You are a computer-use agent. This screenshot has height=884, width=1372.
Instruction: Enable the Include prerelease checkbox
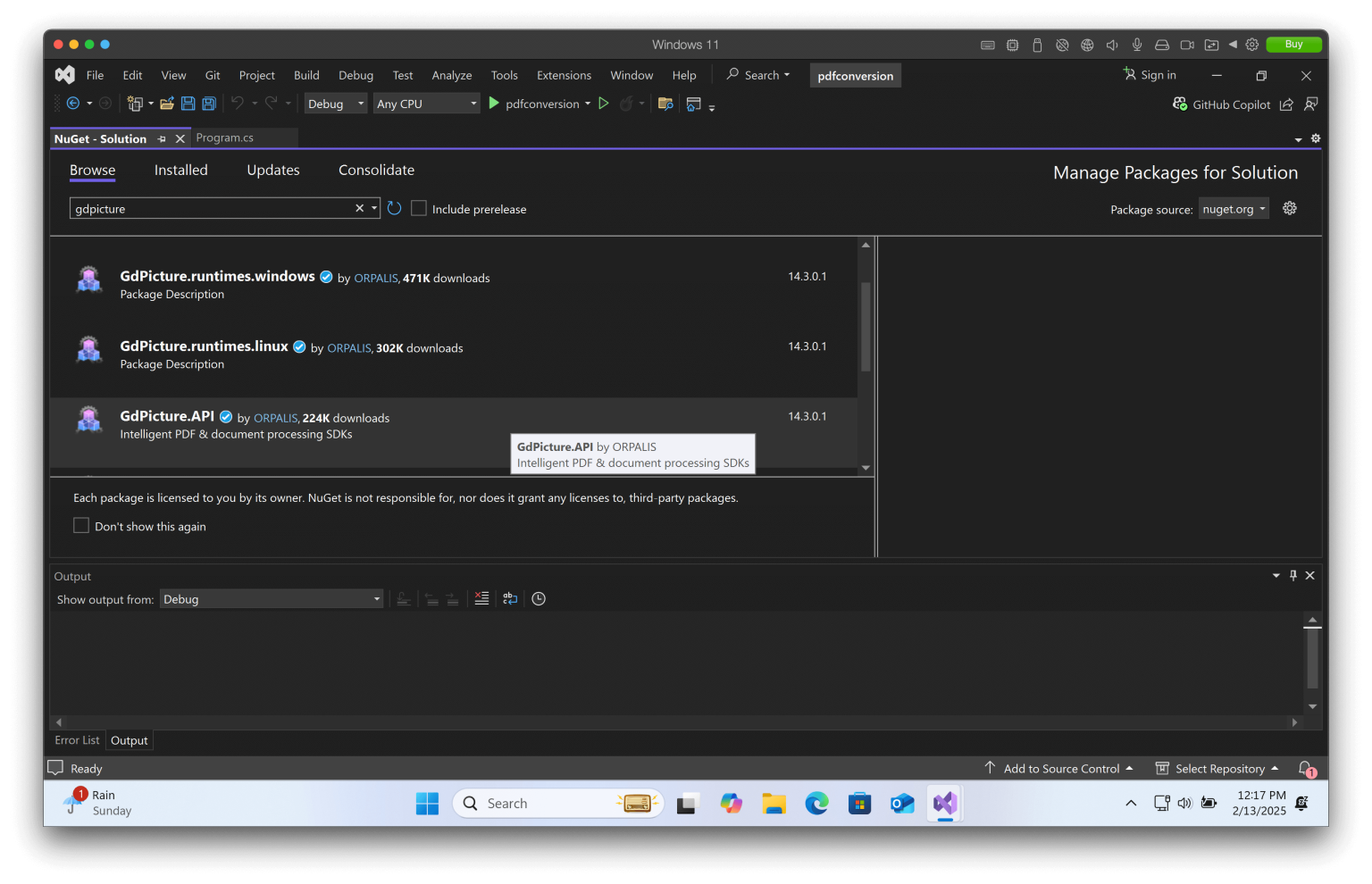(419, 208)
